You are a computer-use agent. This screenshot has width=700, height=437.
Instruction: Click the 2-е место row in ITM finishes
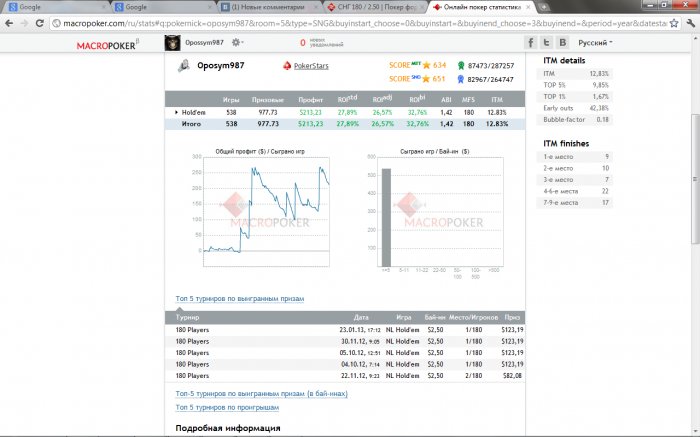tap(575, 168)
